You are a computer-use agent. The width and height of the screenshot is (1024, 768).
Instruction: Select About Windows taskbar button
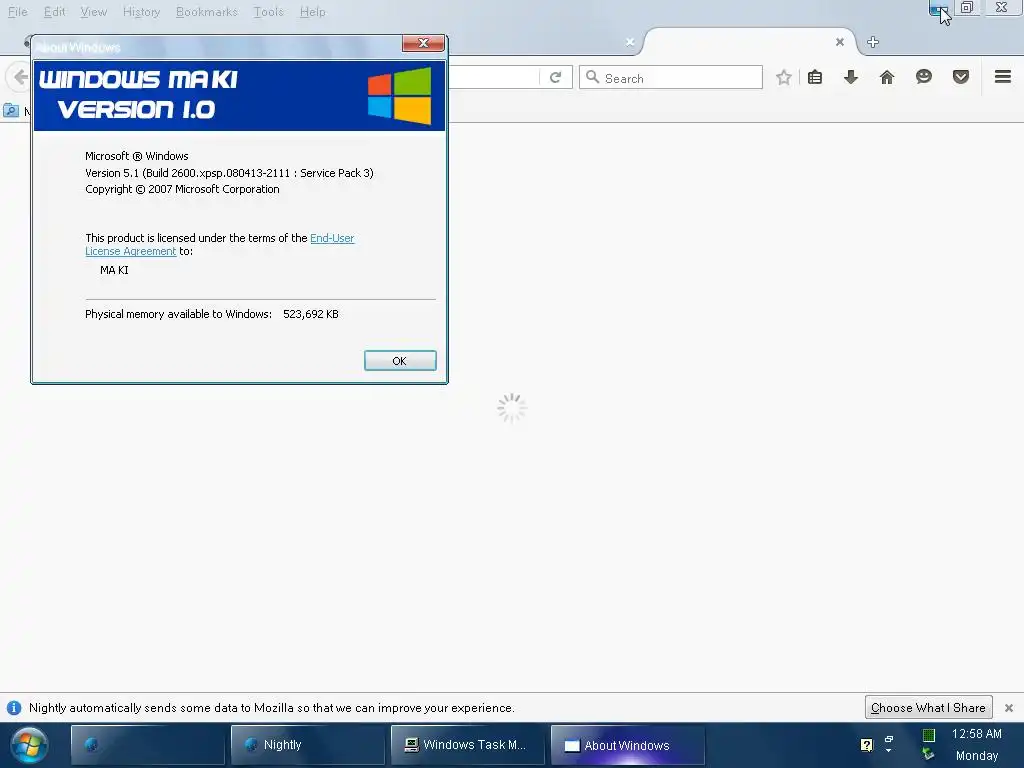coord(628,744)
